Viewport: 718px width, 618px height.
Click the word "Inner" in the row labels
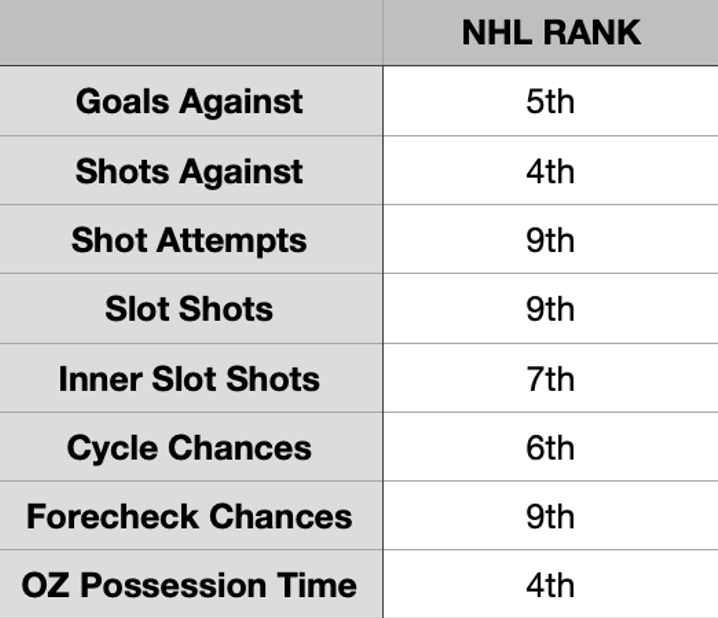tap(97, 379)
